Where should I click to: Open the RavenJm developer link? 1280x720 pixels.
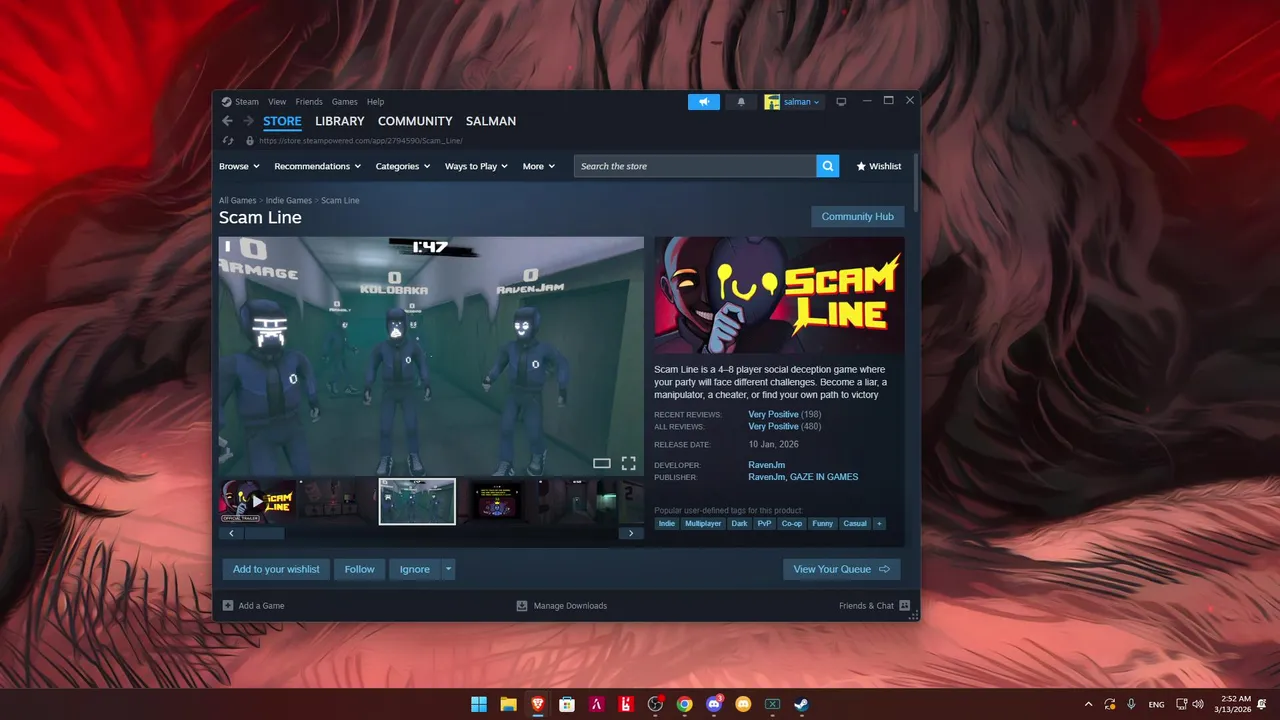coord(767,465)
